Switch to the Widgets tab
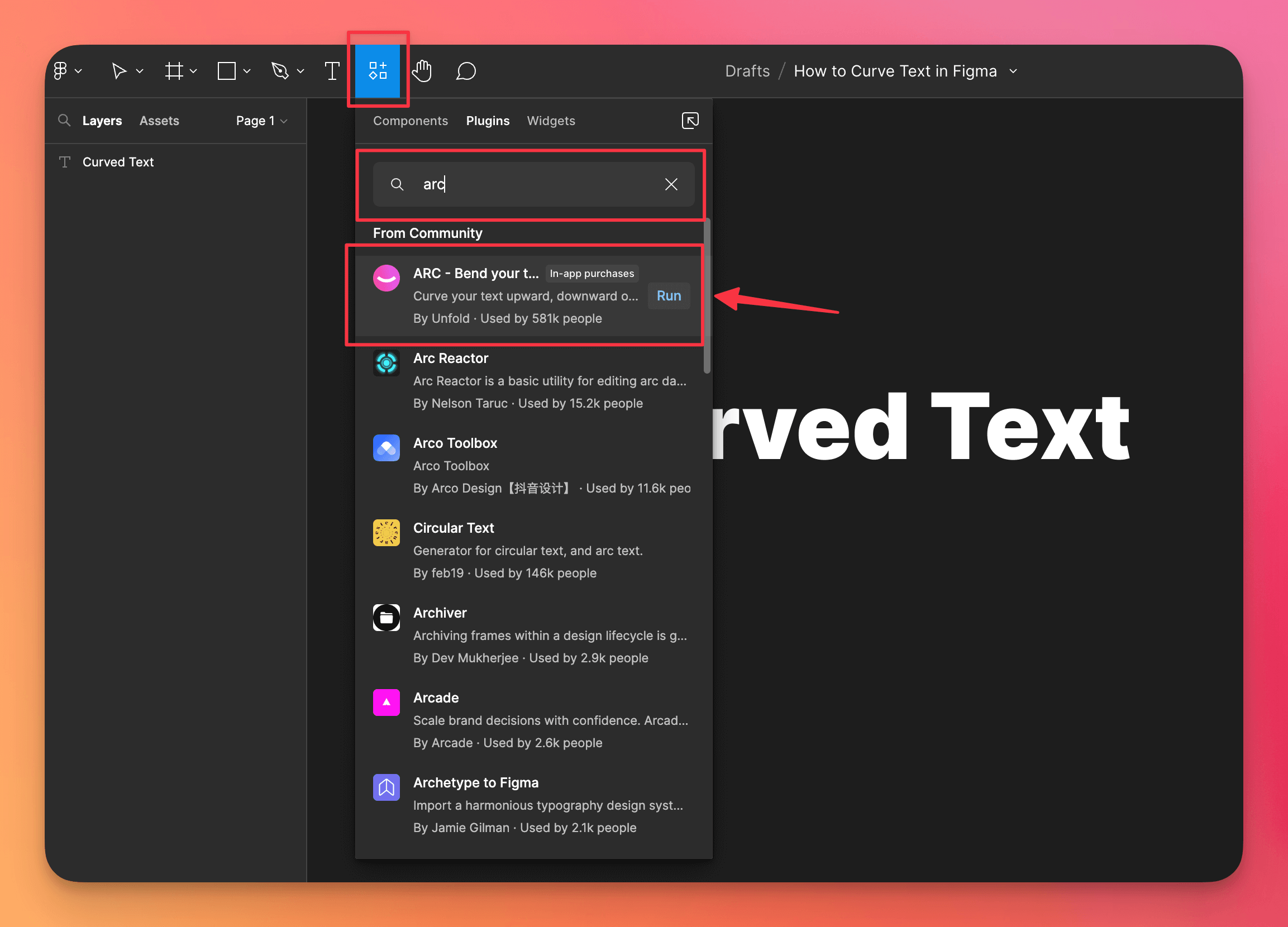Image resolution: width=1288 pixels, height=927 pixels. (550, 121)
